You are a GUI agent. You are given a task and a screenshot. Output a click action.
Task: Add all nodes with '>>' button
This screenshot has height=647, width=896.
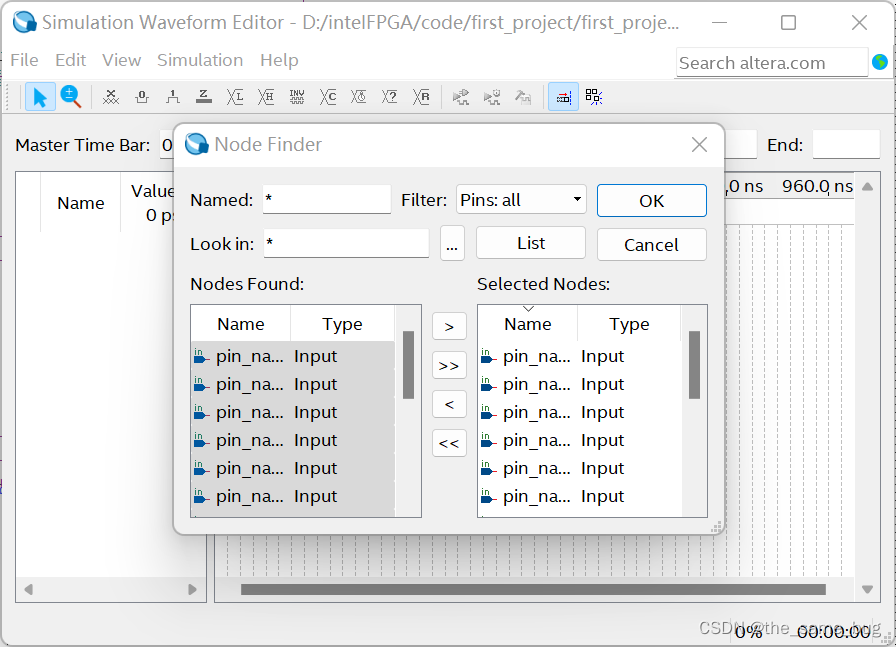[x=449, y=365]
